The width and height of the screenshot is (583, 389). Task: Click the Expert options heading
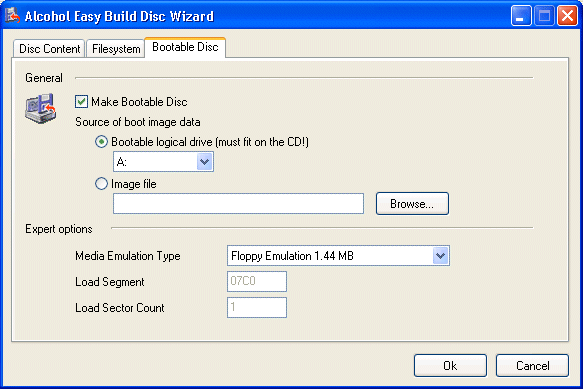tap(59, 229)
